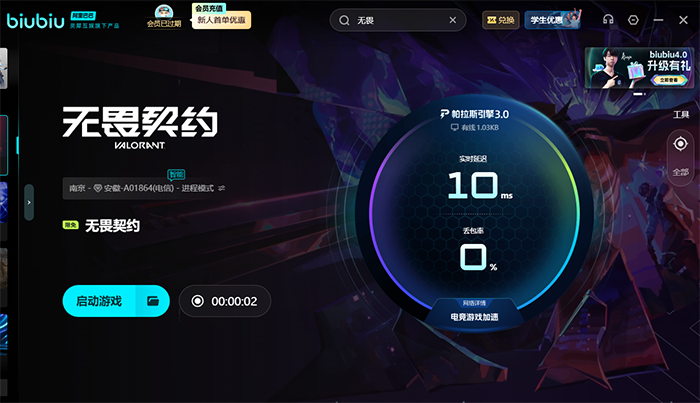
Task: Click the biubiu logo
Action: 36,20
